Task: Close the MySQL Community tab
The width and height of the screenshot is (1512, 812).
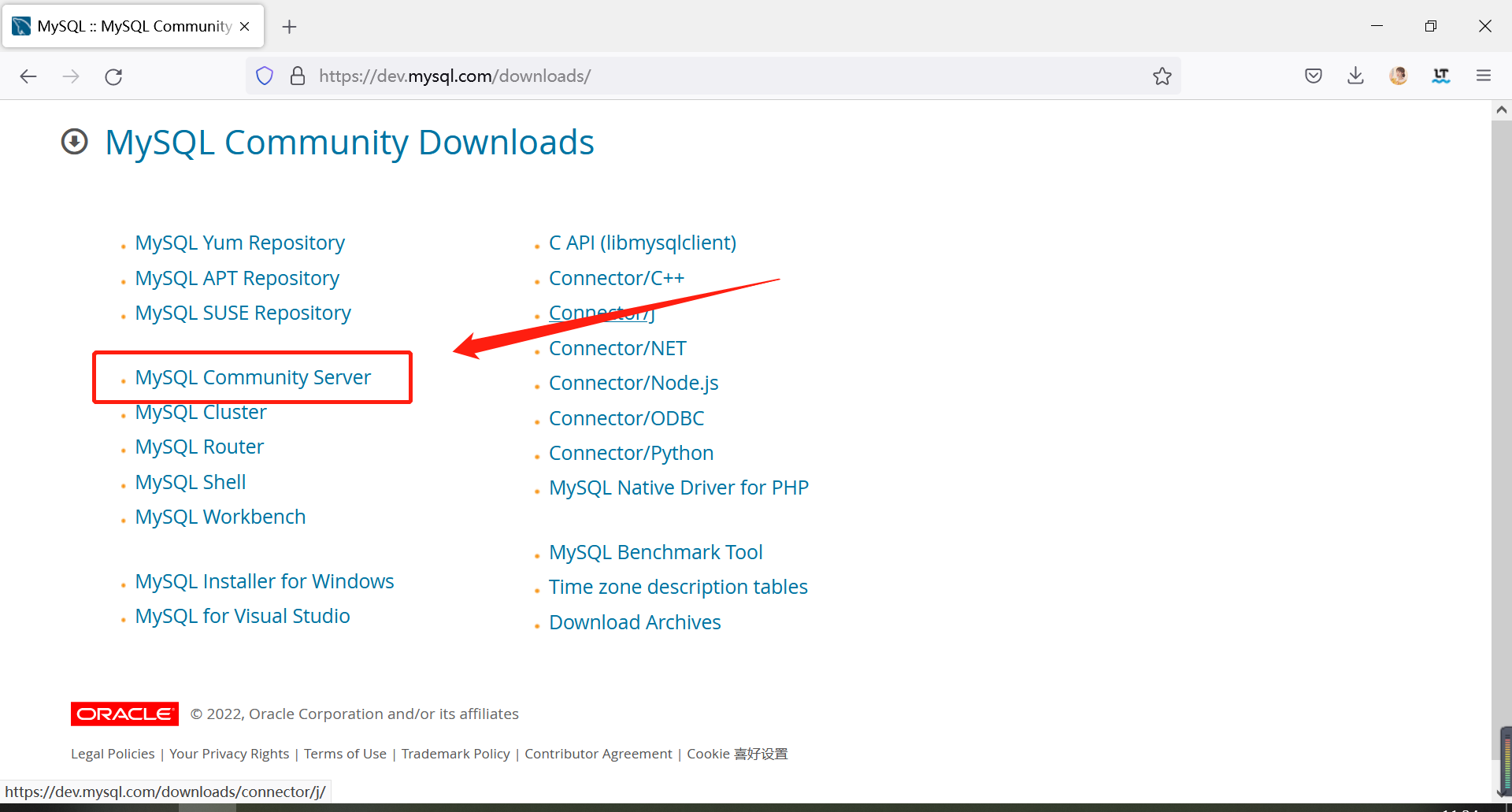Action: (245, 26)
